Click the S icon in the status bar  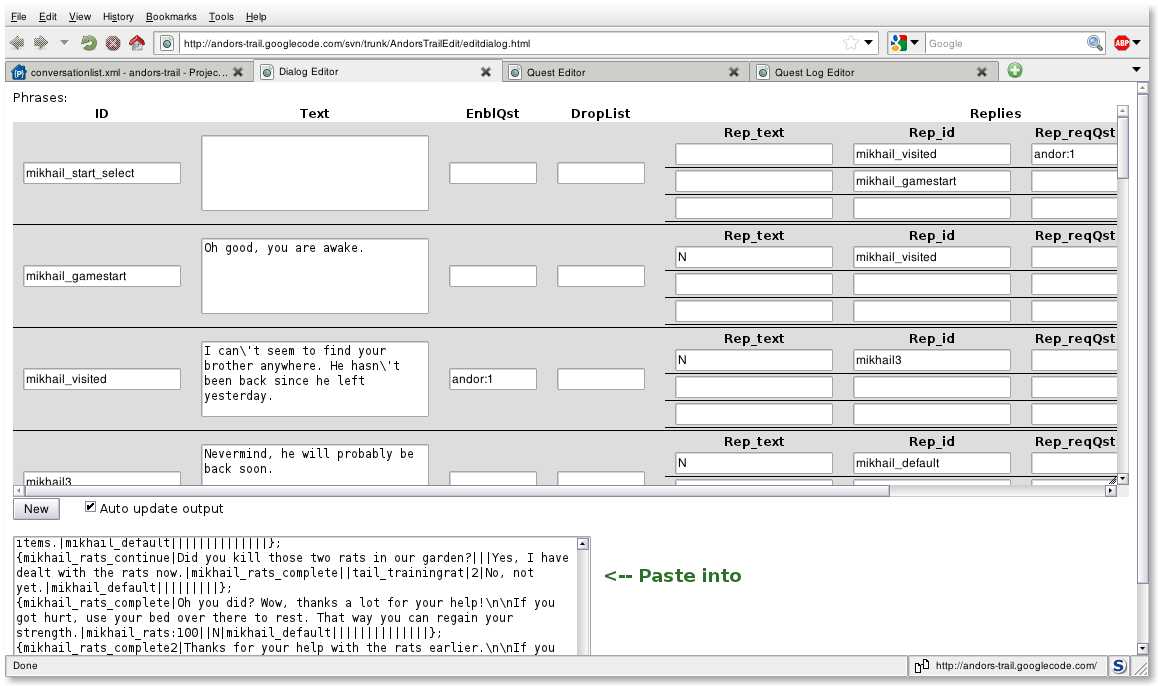point(1119,666)
